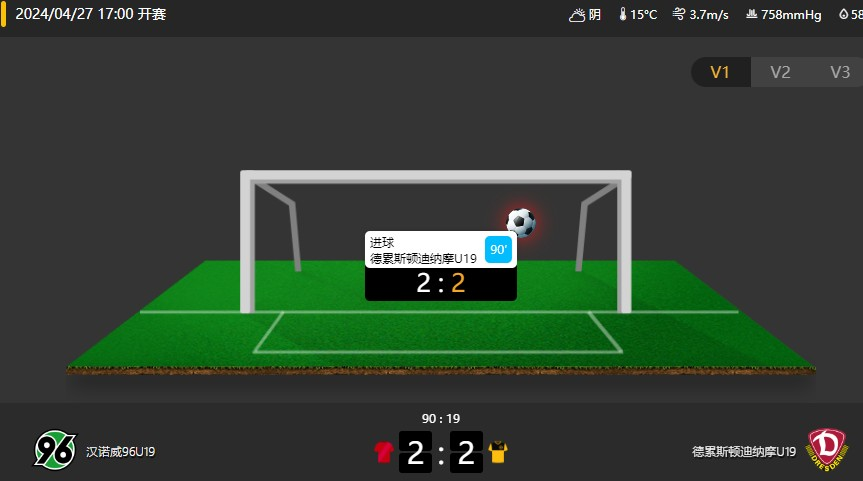Click the home team score digit at bottom

coord(415,452)
